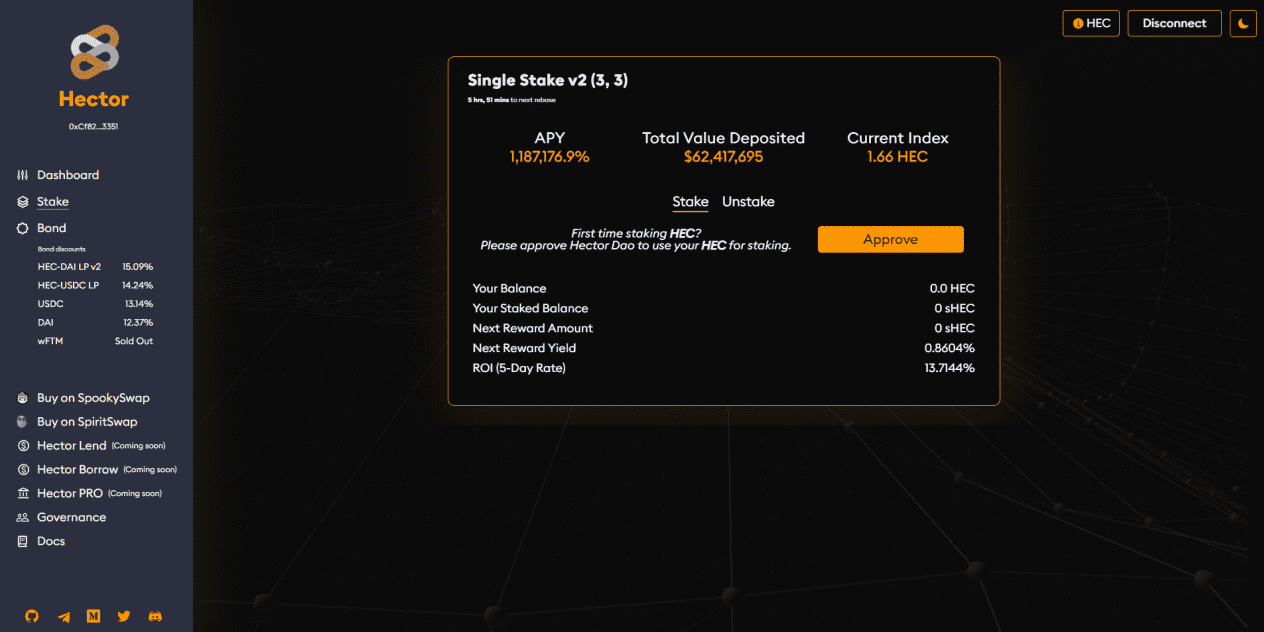Image resolution: width=1264 pixels, height=632 pixels.
Task: Click the Governance people icon
Action: (23, 518)
